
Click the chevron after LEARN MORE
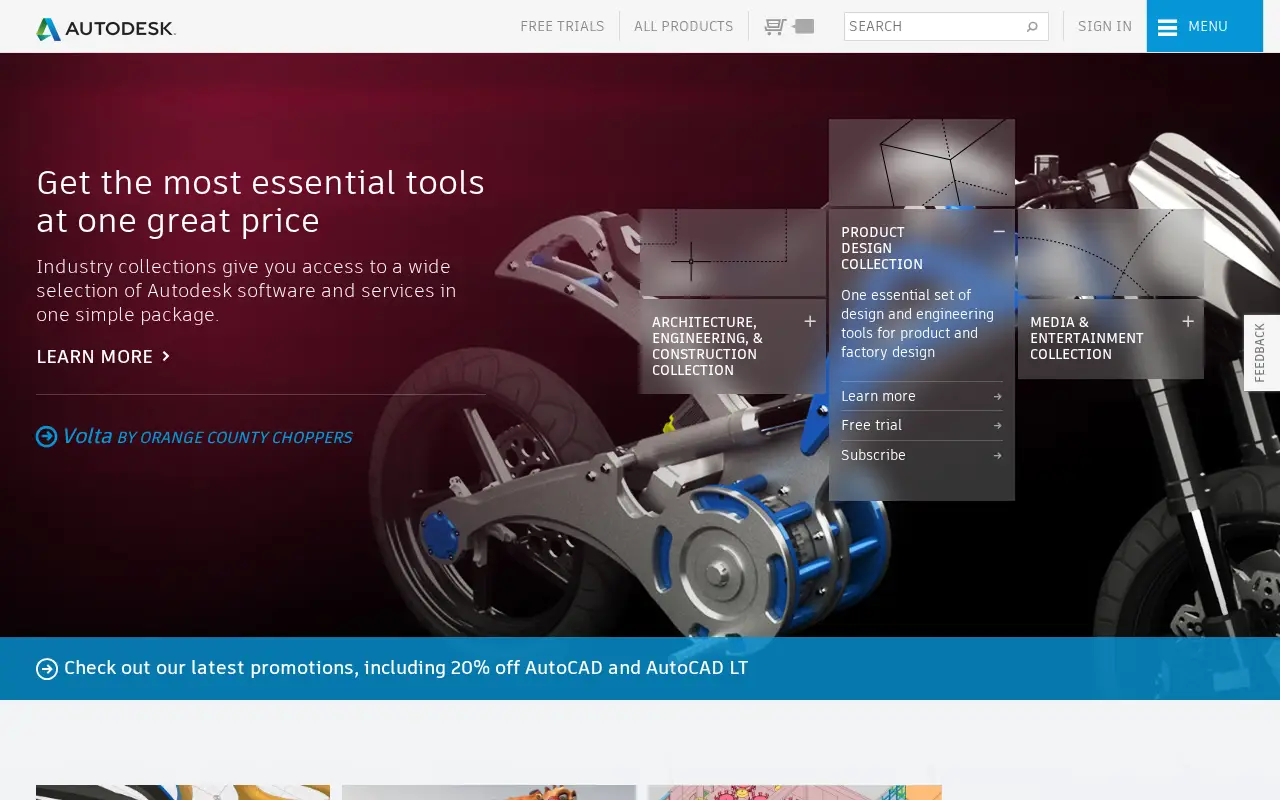166,356
